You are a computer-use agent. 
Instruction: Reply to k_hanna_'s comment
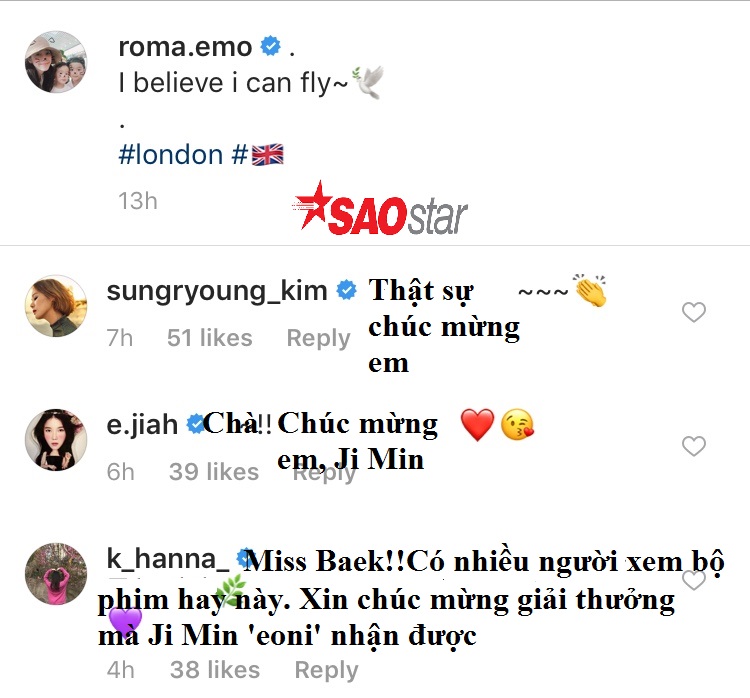(x=326, y=670)
